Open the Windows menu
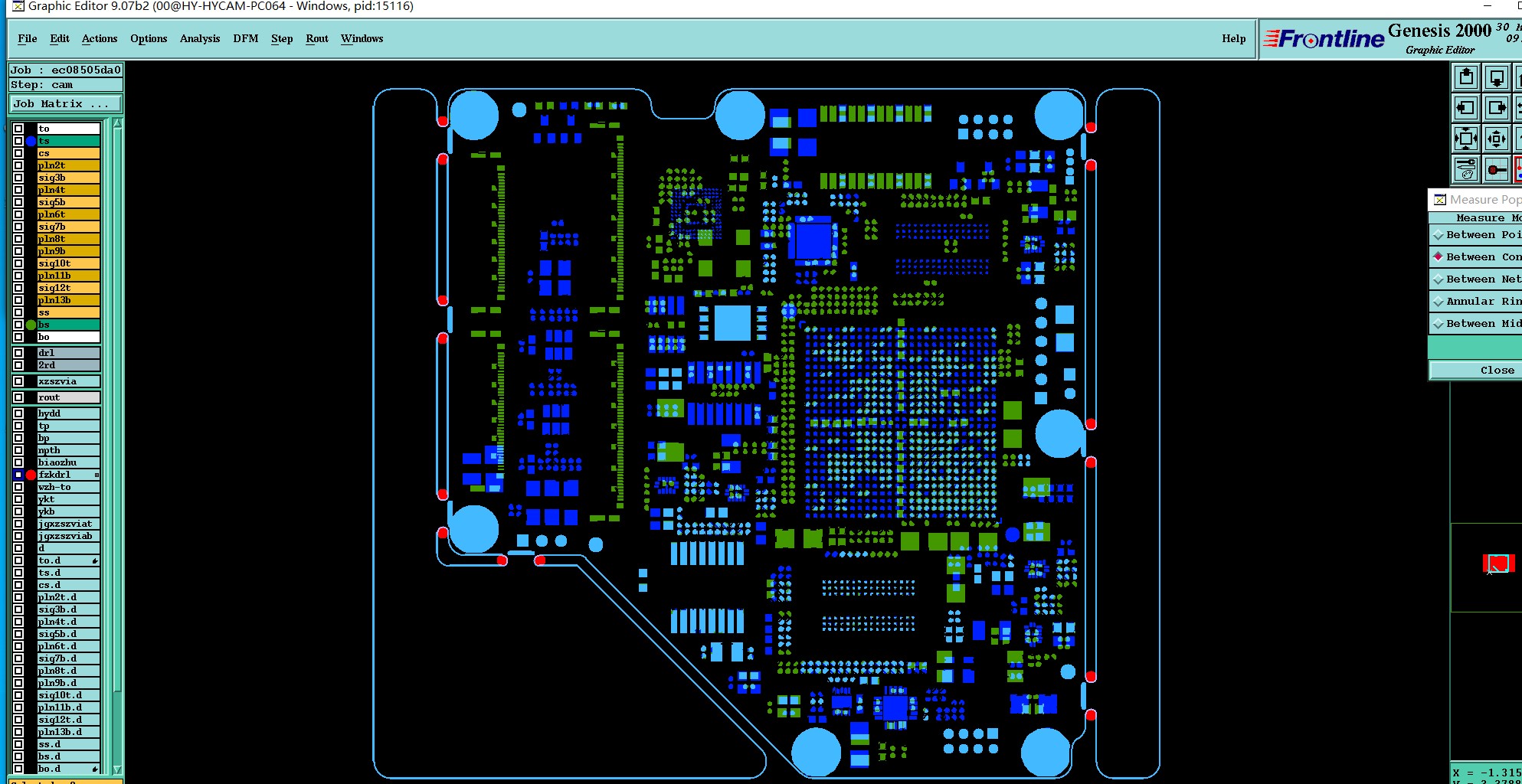 pyautogui.click(x=362, y=38)
